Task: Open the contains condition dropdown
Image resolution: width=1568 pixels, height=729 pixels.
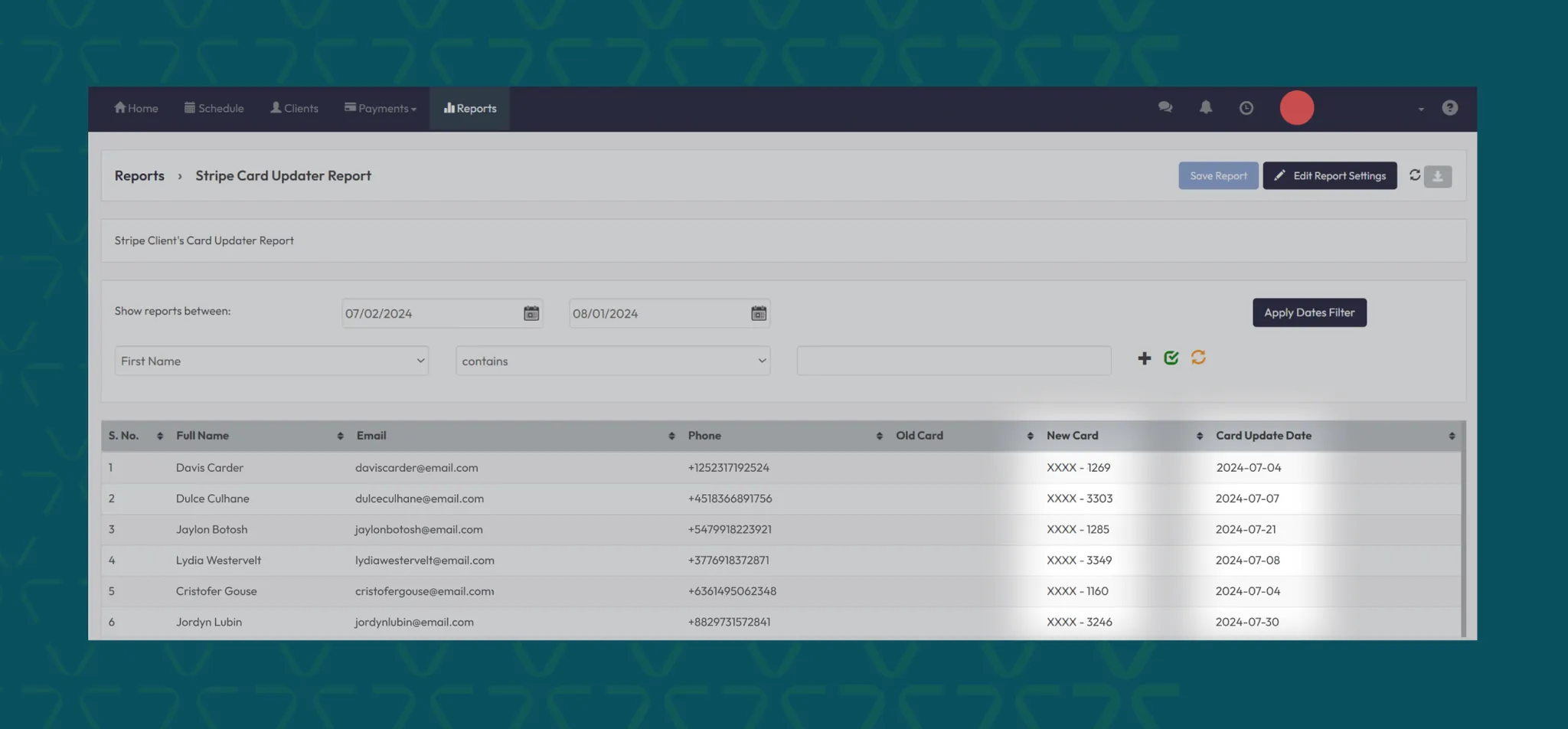Action: [612, 361]
